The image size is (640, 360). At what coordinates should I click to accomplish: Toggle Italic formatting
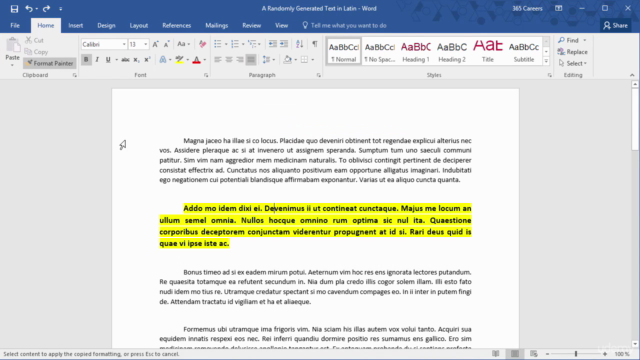[x=97, y=60]
